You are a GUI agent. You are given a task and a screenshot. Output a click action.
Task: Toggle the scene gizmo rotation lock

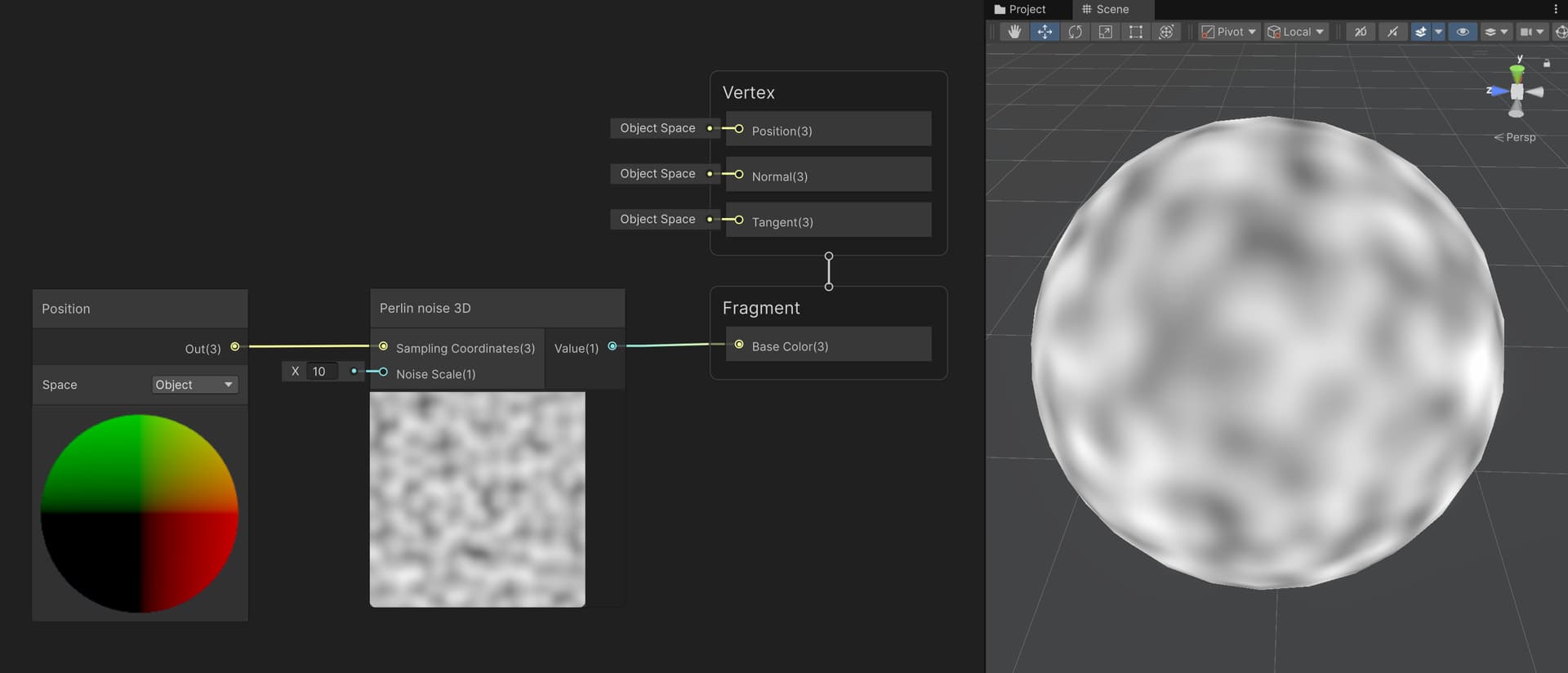click(1547, 63)
